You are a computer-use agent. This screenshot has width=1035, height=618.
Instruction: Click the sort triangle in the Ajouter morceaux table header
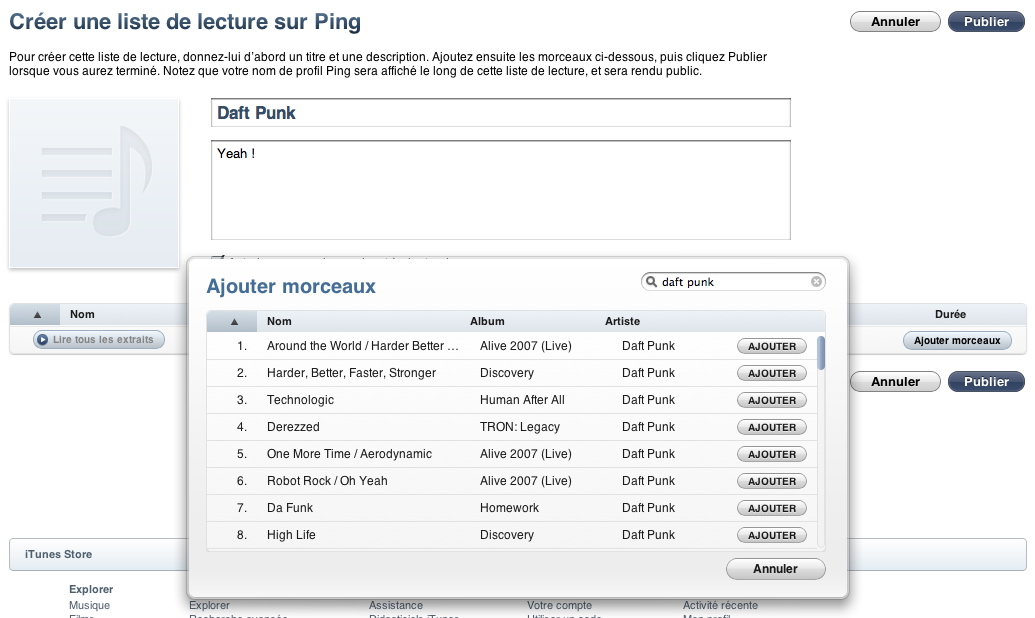coord(234,322)
